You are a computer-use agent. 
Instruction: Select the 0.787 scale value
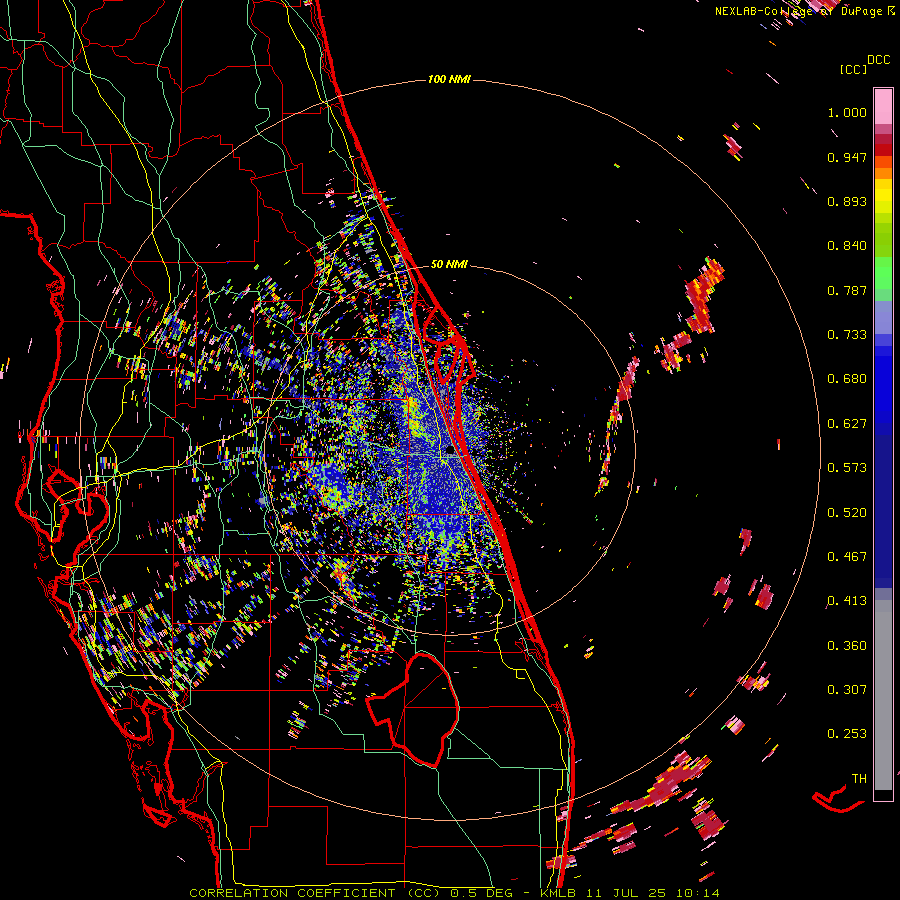click(847, 290)
